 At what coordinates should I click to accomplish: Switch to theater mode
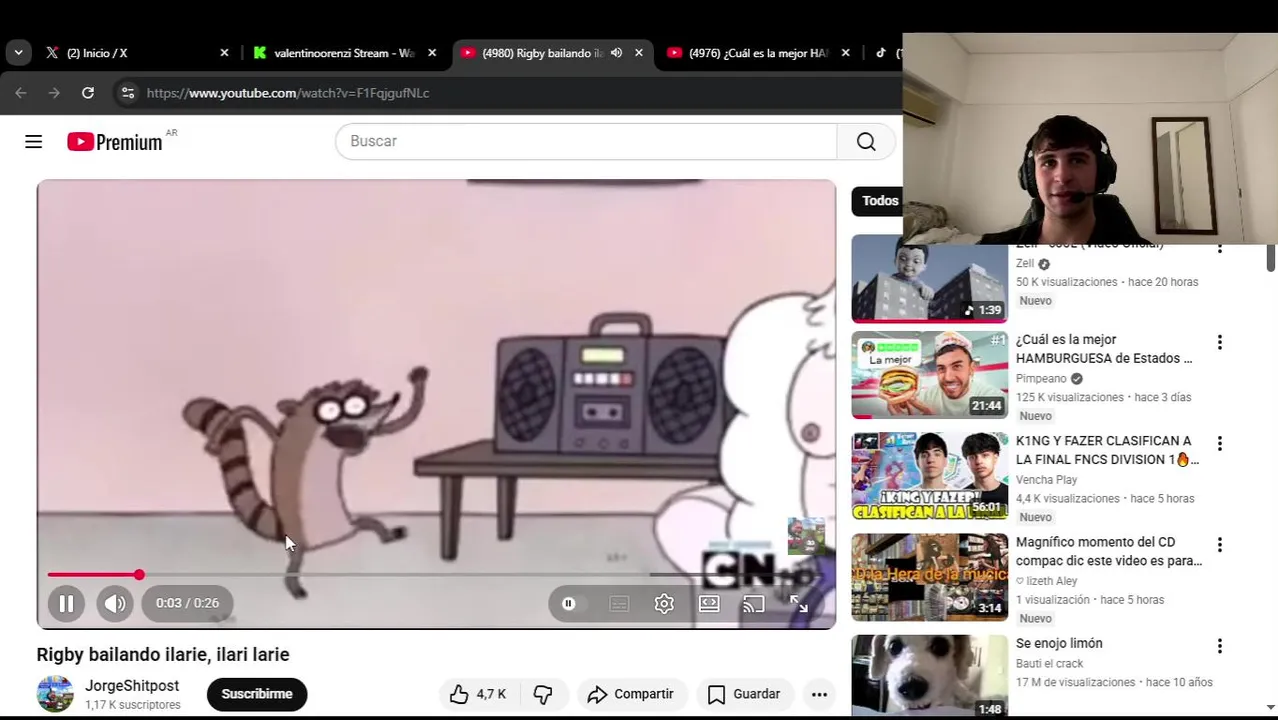coord(709,604)
